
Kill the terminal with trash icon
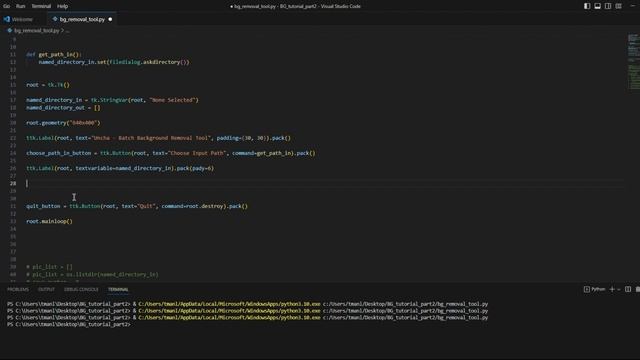click(638, 289)
